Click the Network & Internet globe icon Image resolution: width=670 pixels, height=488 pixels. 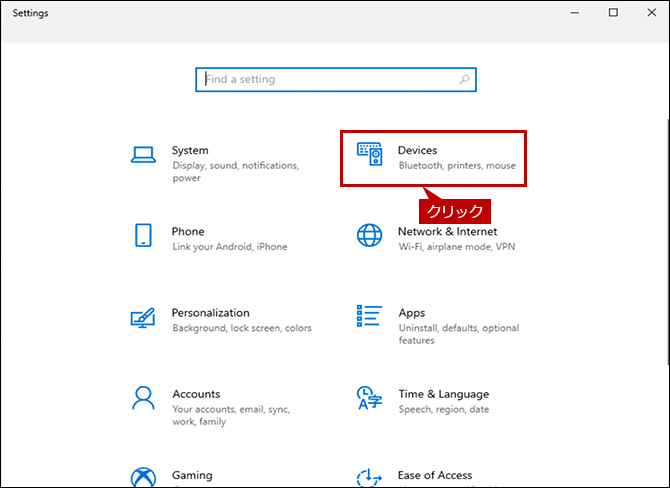tap(370, 235)
